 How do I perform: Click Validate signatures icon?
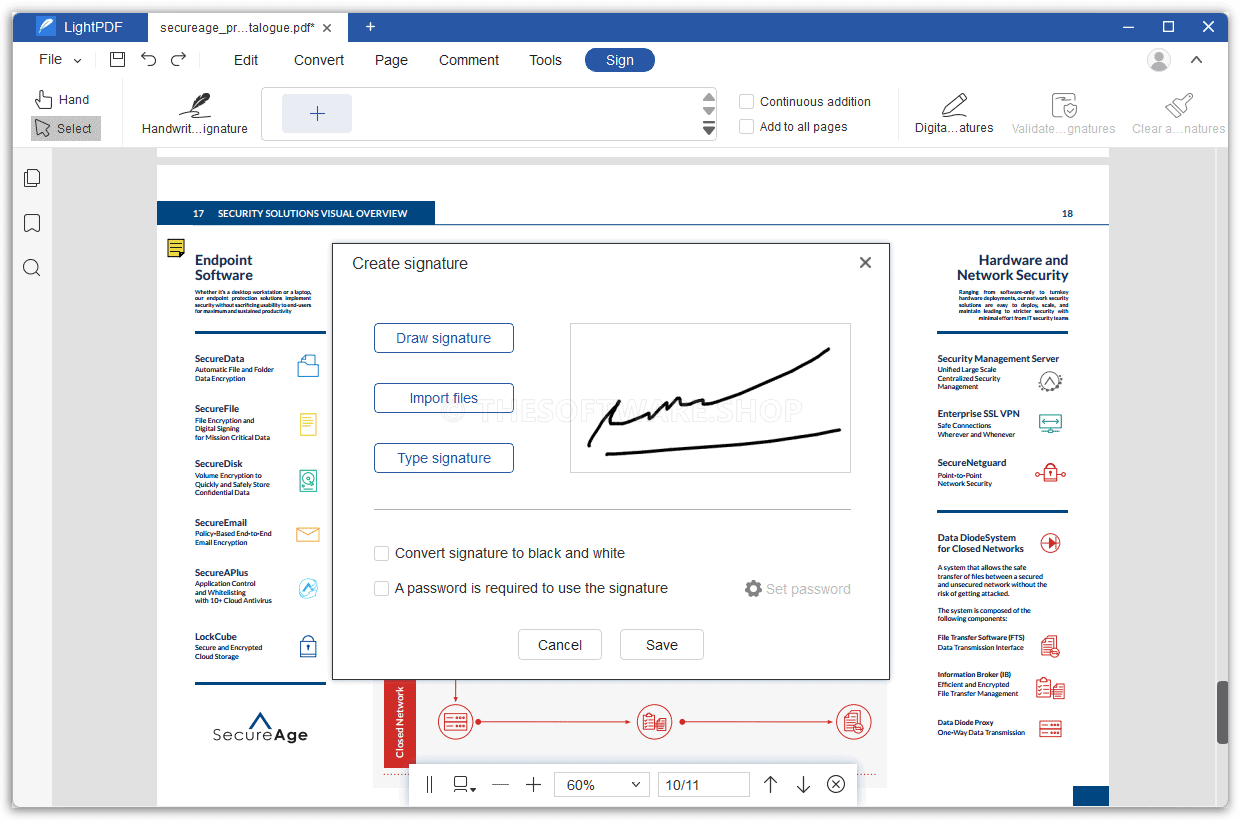pos(1063,112)
